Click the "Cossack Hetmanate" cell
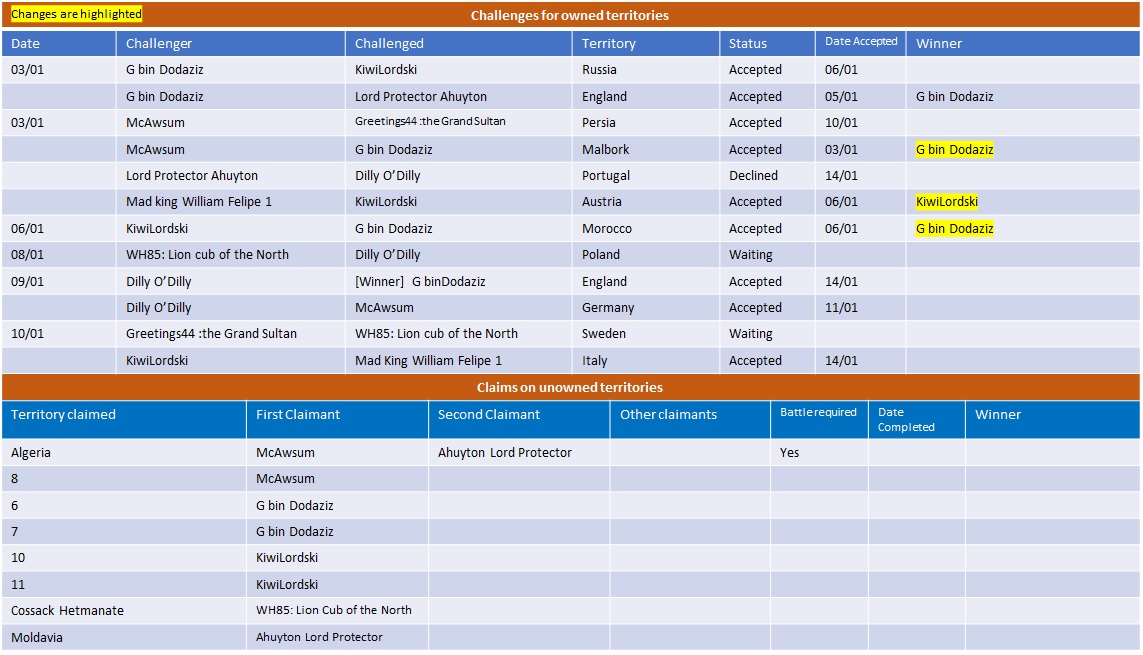1143x655 pixels. 67,610
